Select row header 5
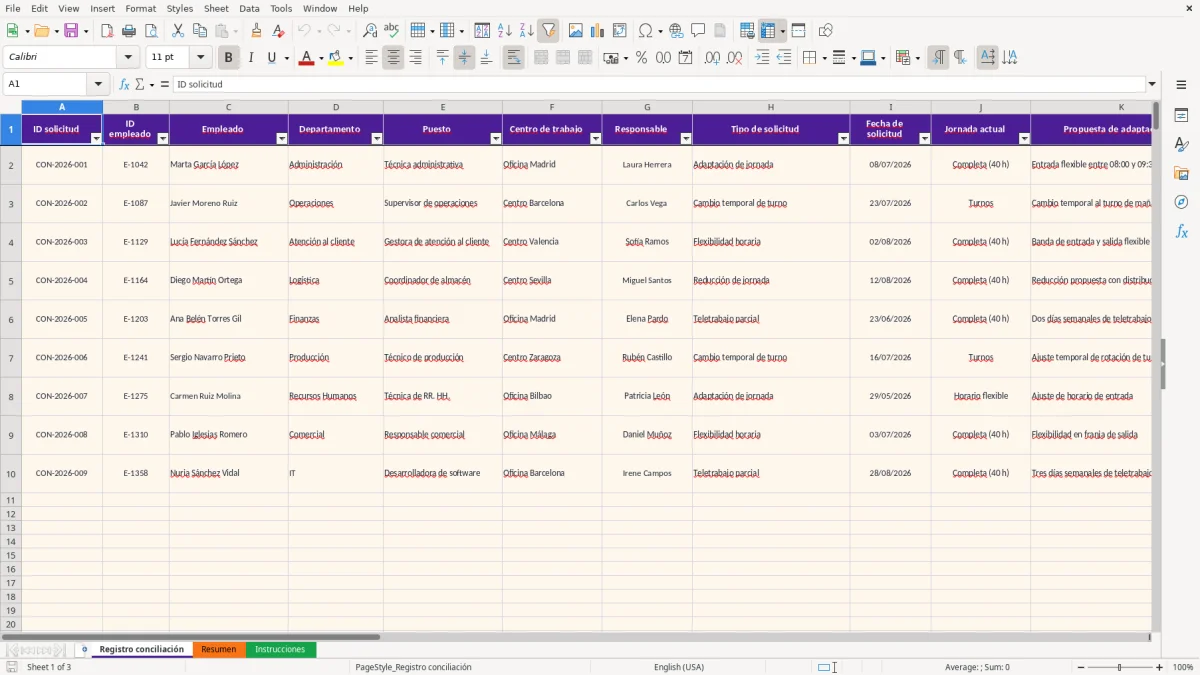The image size is (1200, 675). click(x=11, y=281)
